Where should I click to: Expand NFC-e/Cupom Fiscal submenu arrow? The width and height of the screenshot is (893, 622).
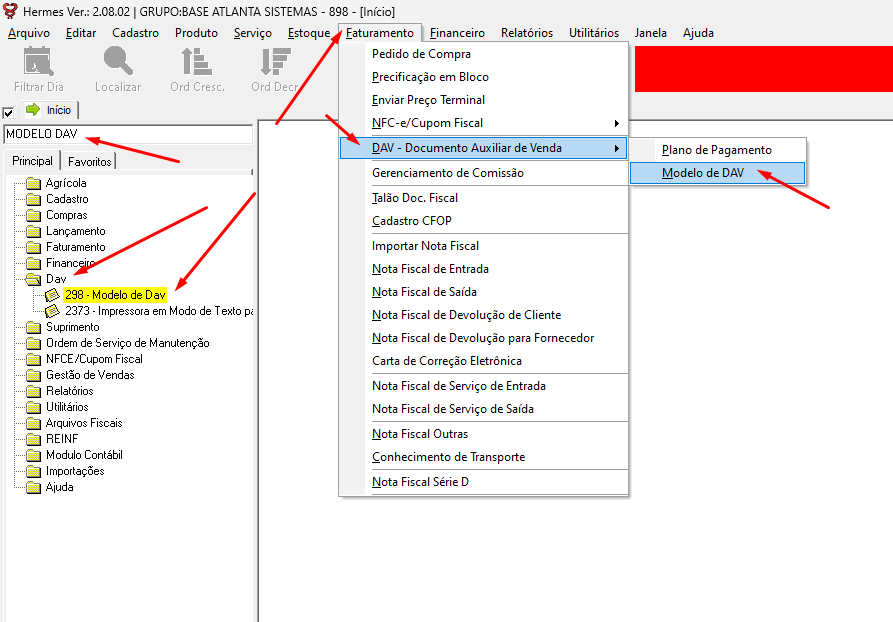[x=616, y=124]
